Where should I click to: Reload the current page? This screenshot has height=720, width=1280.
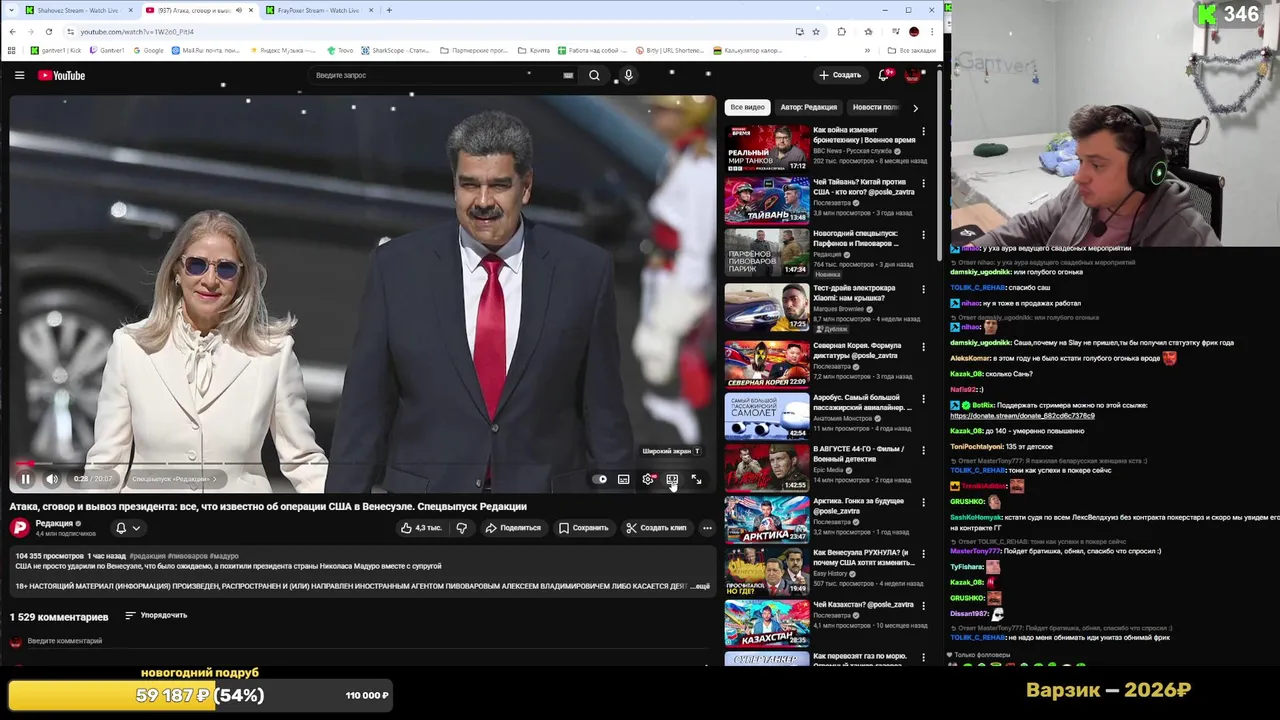click(48, 31)
